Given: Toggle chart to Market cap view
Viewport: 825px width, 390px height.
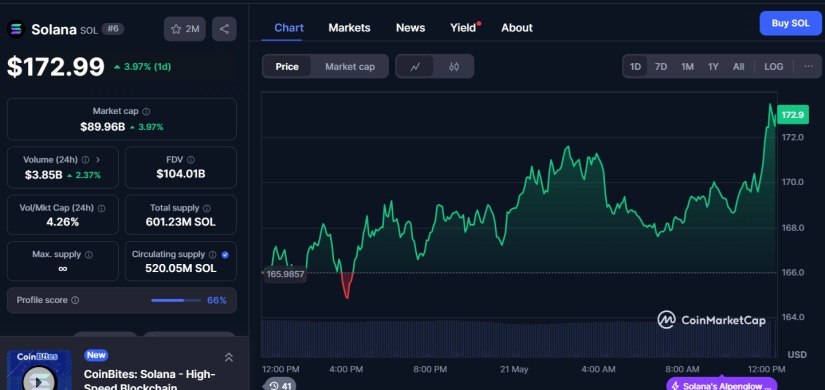Looking at the screenshot, I should (x=350, y=67).
